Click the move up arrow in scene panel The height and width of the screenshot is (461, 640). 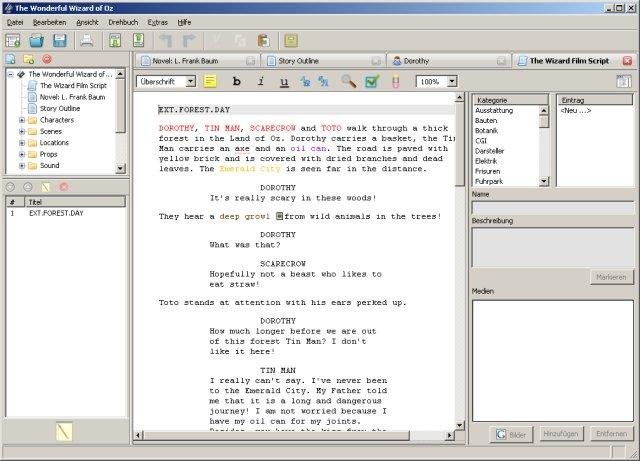click(28, 187)
